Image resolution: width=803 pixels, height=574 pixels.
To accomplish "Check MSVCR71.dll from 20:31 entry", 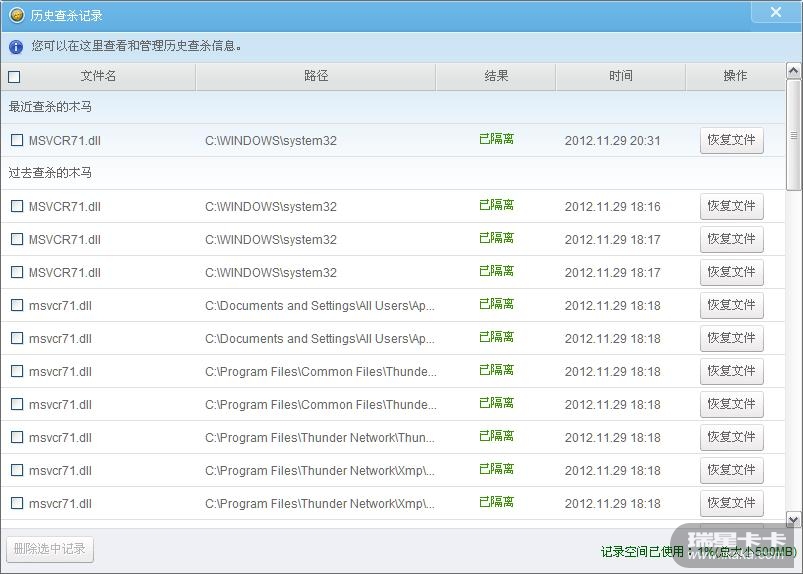I will pyautogui.click(x=17, y=140).
